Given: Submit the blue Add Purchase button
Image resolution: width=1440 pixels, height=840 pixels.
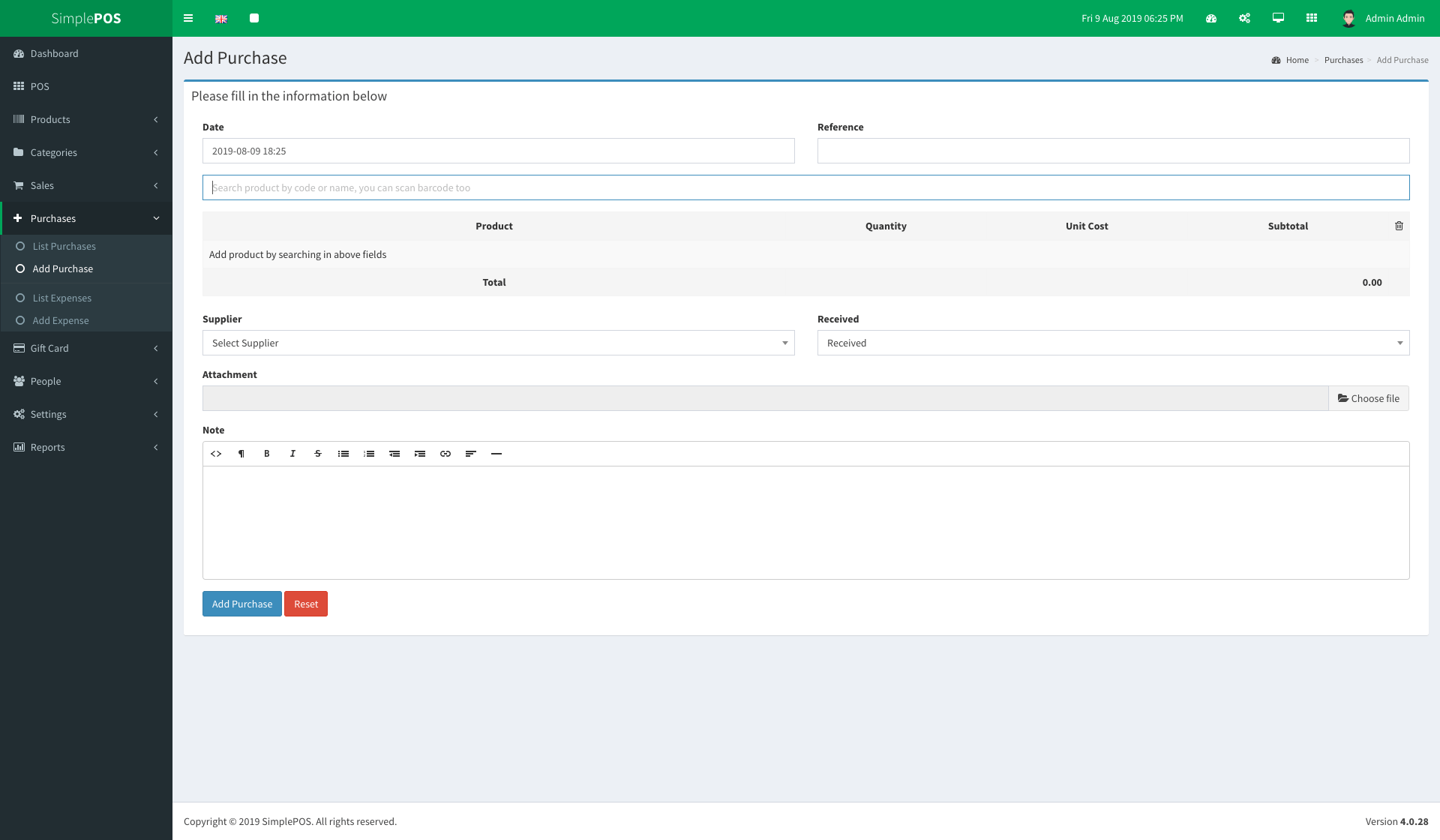Looking at the screenshot, I should click(x=242, y=604).
